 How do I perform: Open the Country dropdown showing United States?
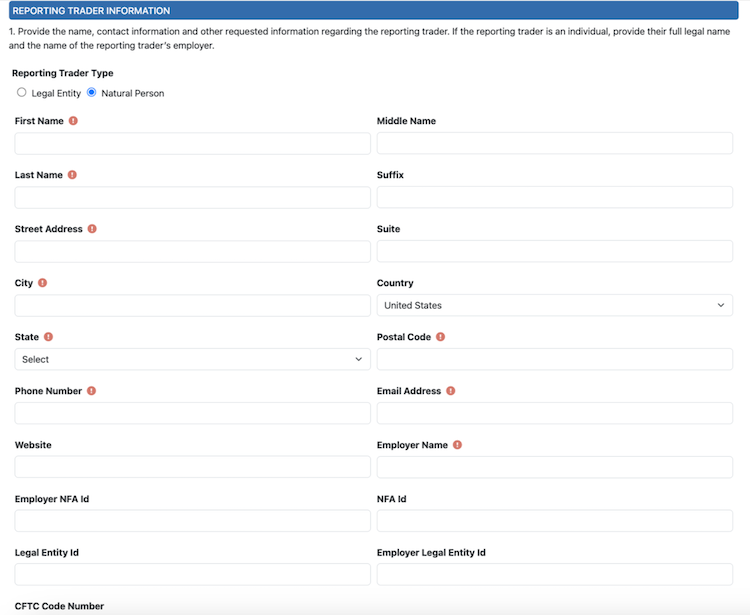555,305
